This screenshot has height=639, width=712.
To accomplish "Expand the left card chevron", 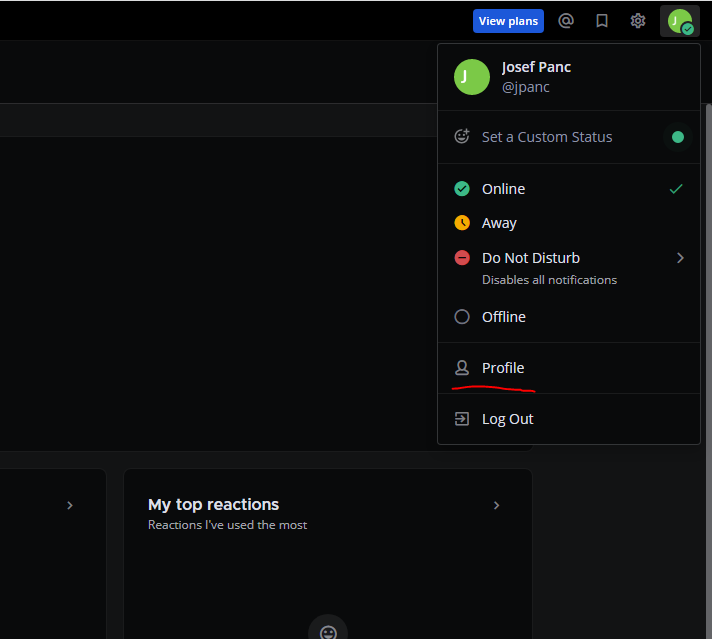I will click(70, 506).
